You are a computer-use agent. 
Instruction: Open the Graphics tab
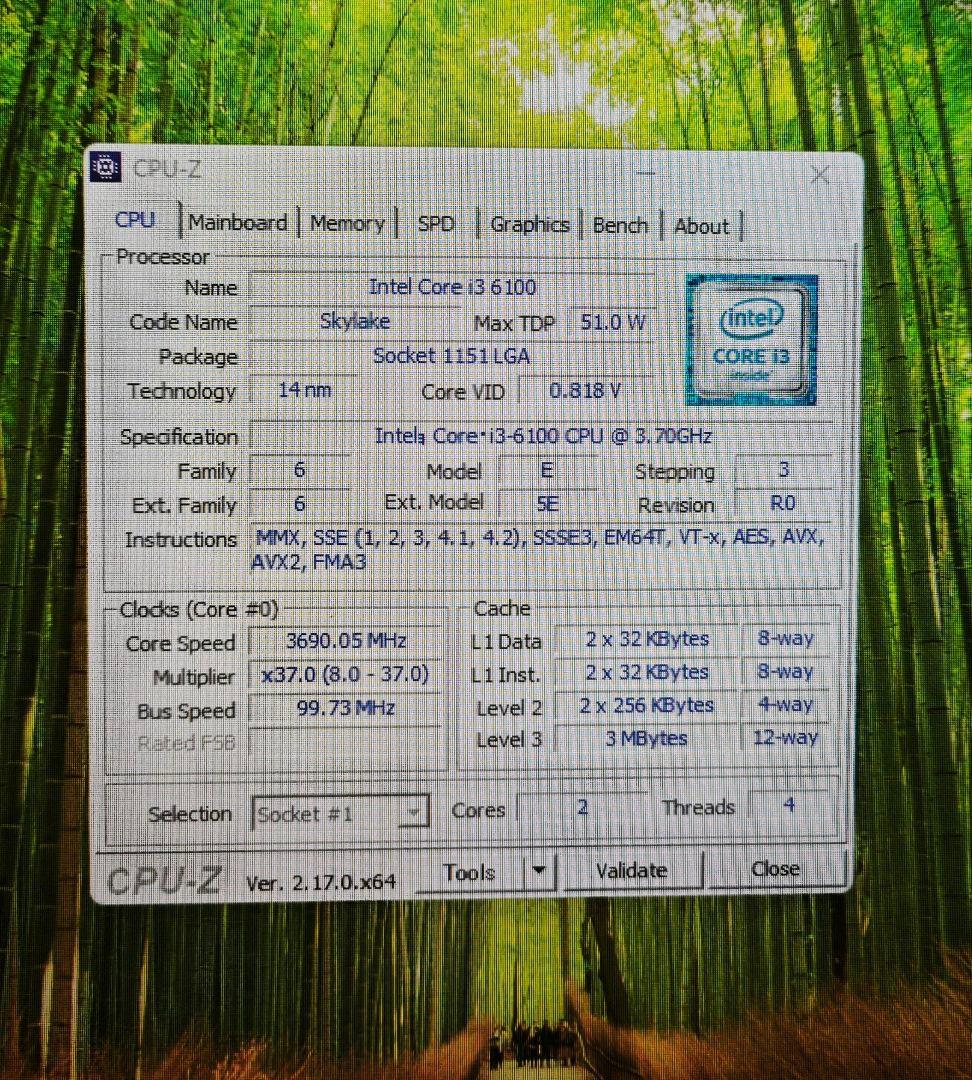pyautogui.click(x=529, y=225)
